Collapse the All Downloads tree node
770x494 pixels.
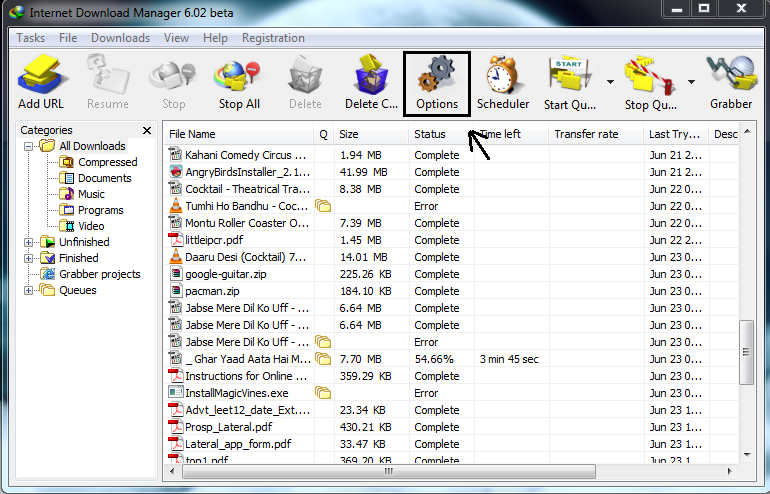28,146
